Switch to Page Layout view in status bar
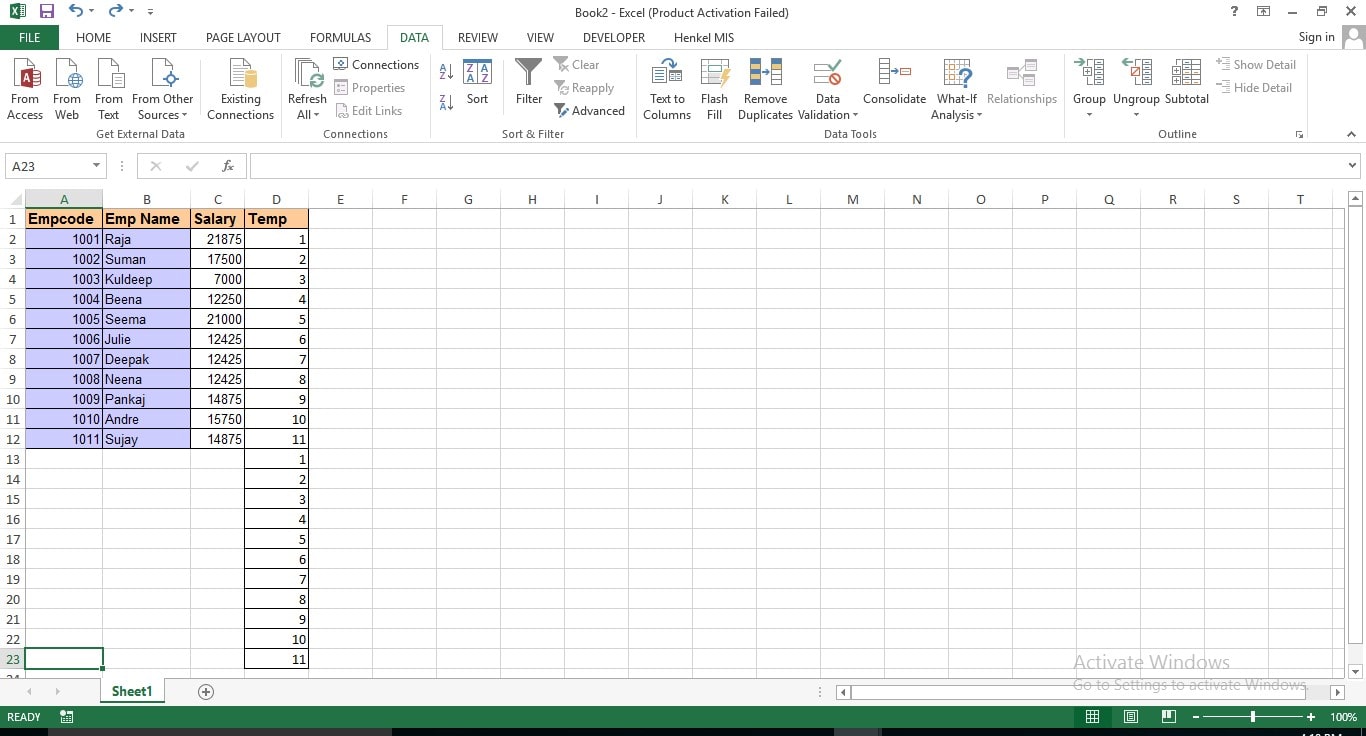The height and width of the screenshot is (736, 1366). (1130, 717)
